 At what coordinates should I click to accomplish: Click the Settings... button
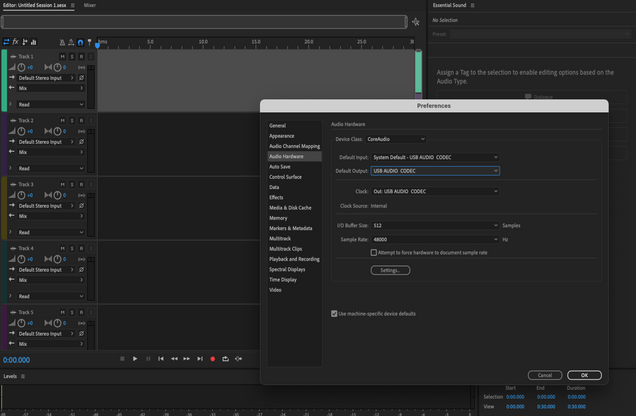coord(390,270)
